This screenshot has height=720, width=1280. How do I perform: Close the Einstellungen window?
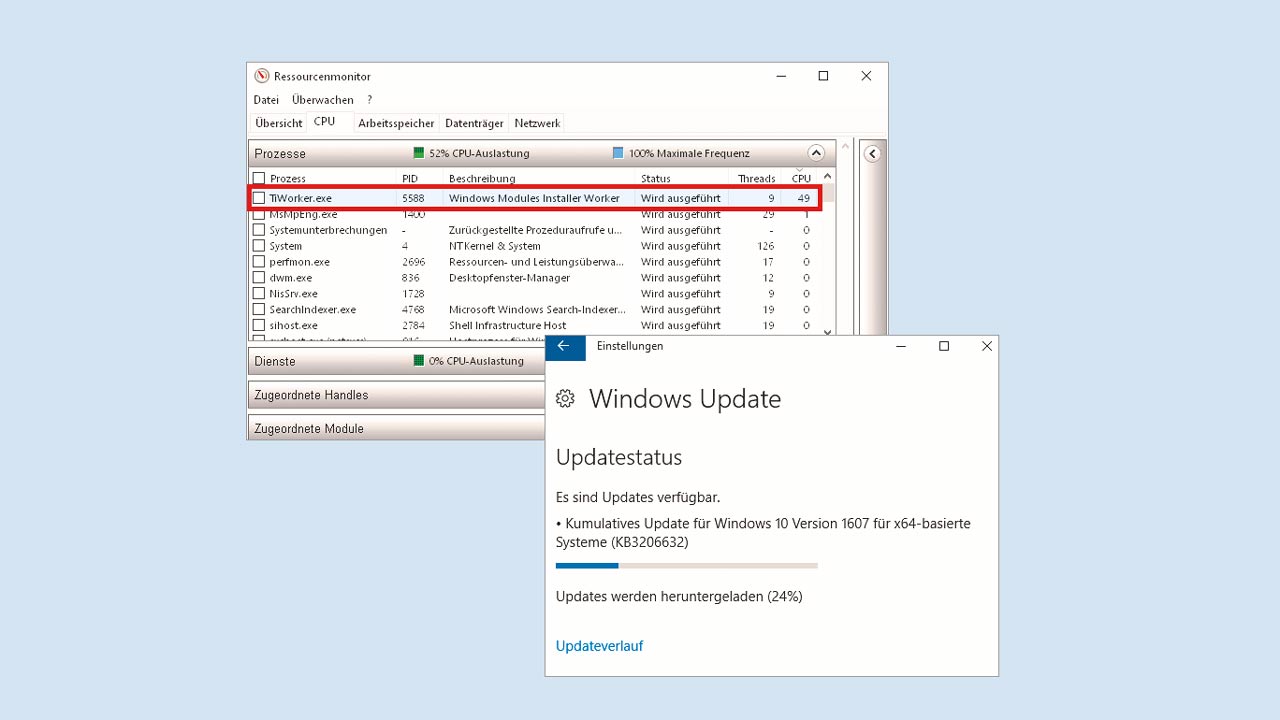pyautogui.click(x=987, y=346)
